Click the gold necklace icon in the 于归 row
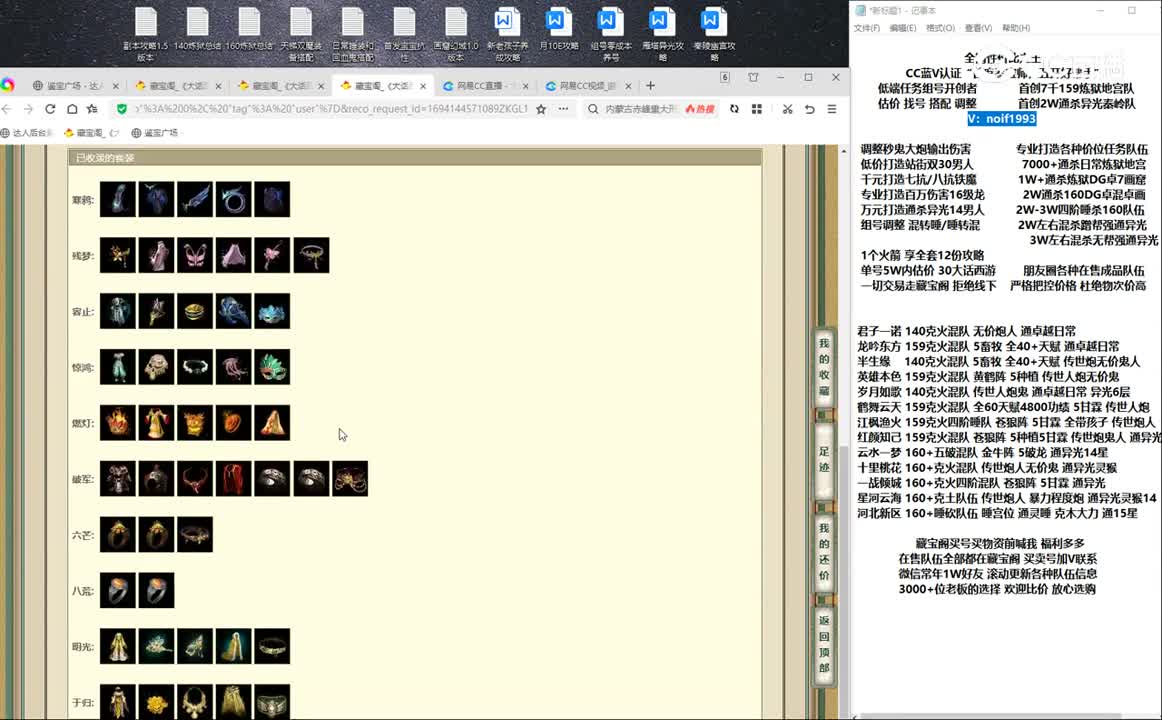 [195, 701]
